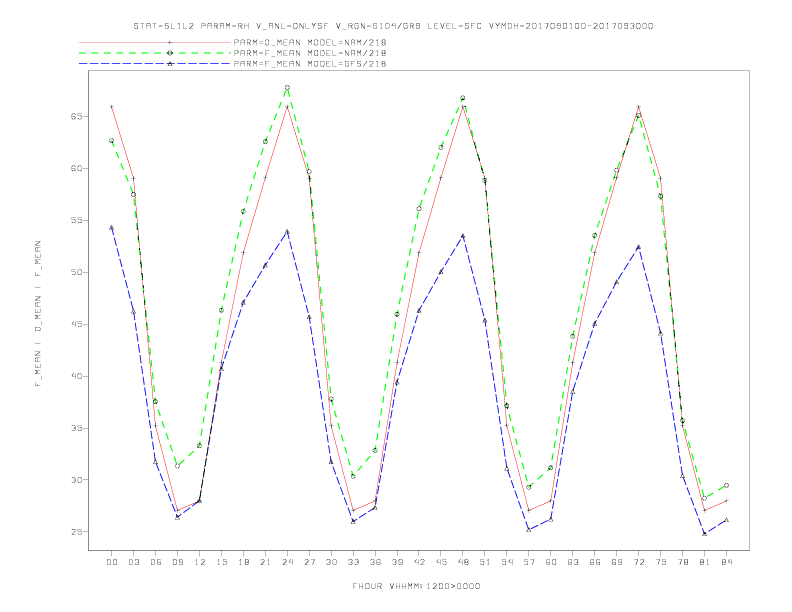Click y-axis tick label 35
Screen dimensions: 792x612
[76, 429]
